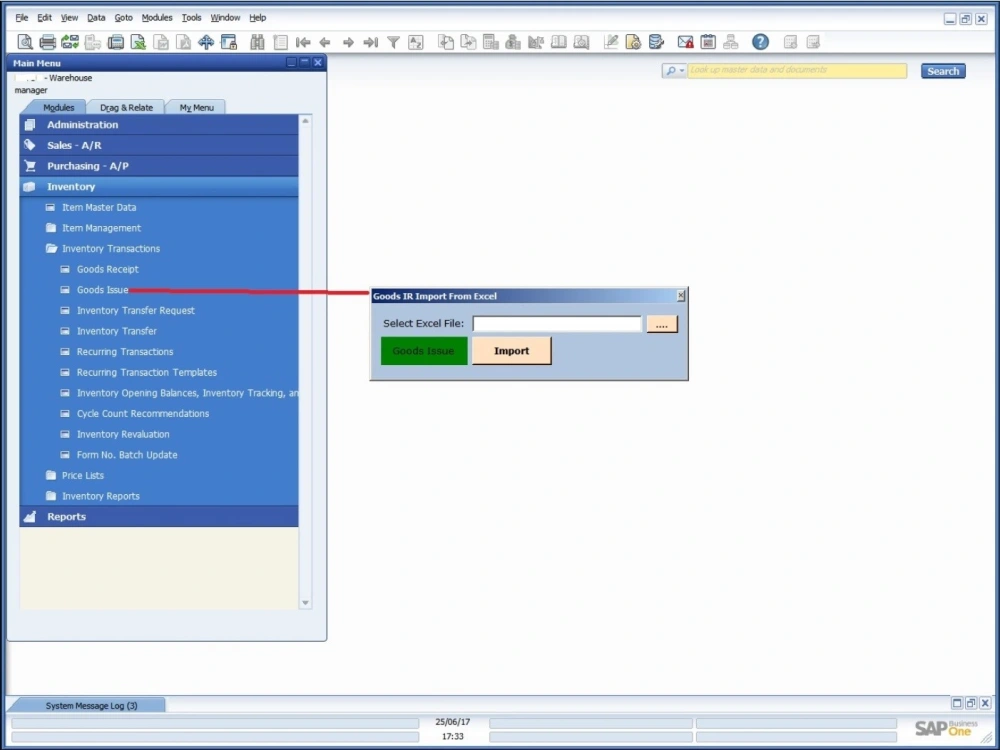Viewport: 1000px width, 750px height.
Task: Go to Previous Record left arrow
Action: click(x=325, y=42)
